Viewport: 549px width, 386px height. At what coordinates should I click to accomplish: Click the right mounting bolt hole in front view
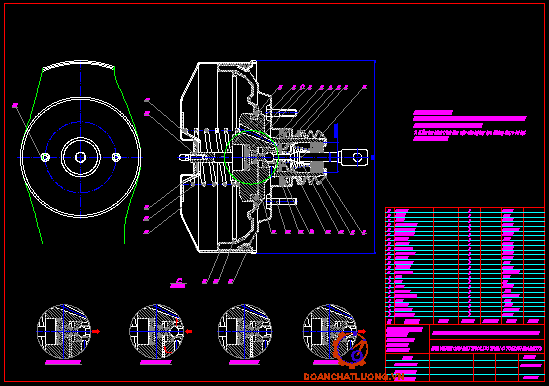tap(116, 157)
